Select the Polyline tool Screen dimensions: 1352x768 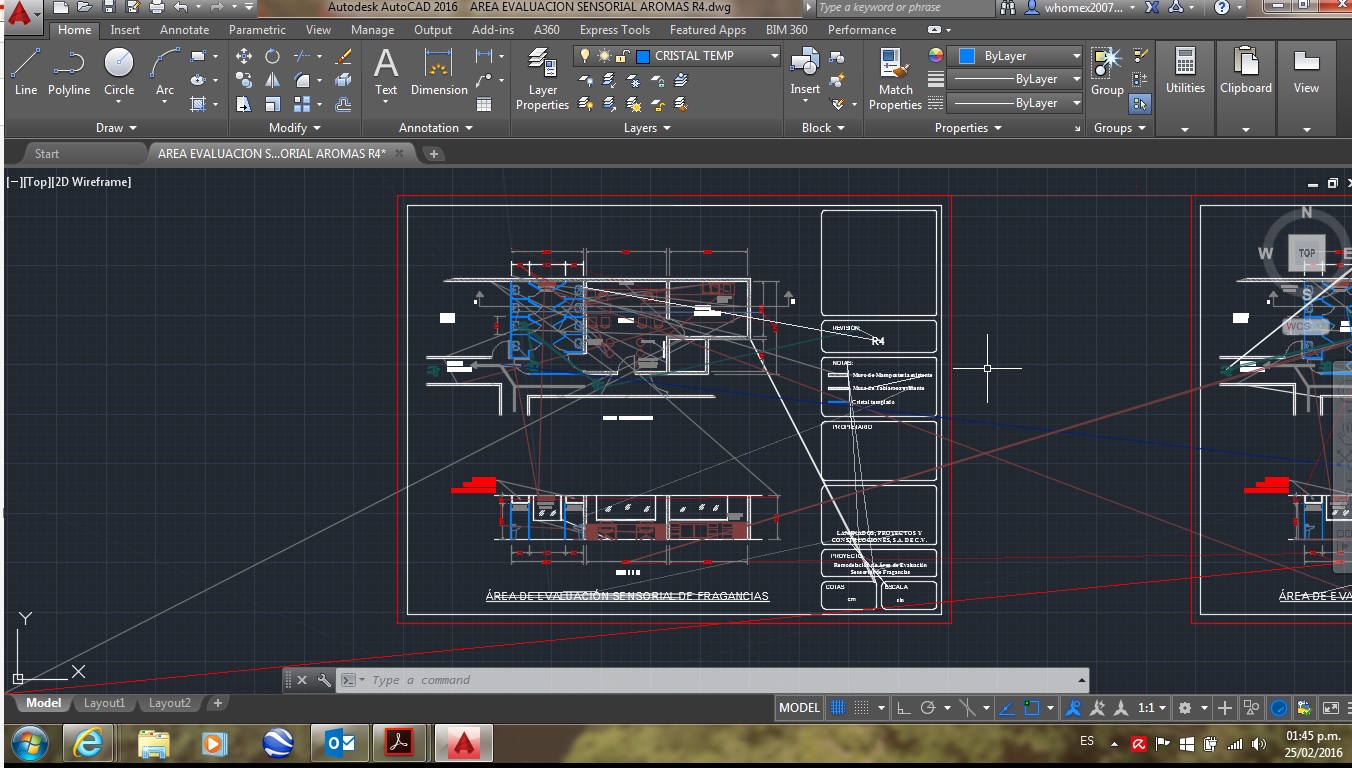coord(69,72)
